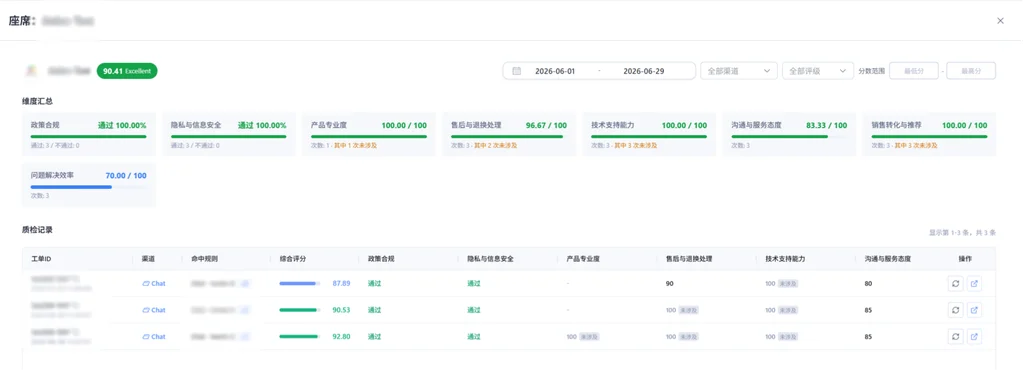
Task: Focus the 最高分 maximum score input
Action: pos(971,71)
